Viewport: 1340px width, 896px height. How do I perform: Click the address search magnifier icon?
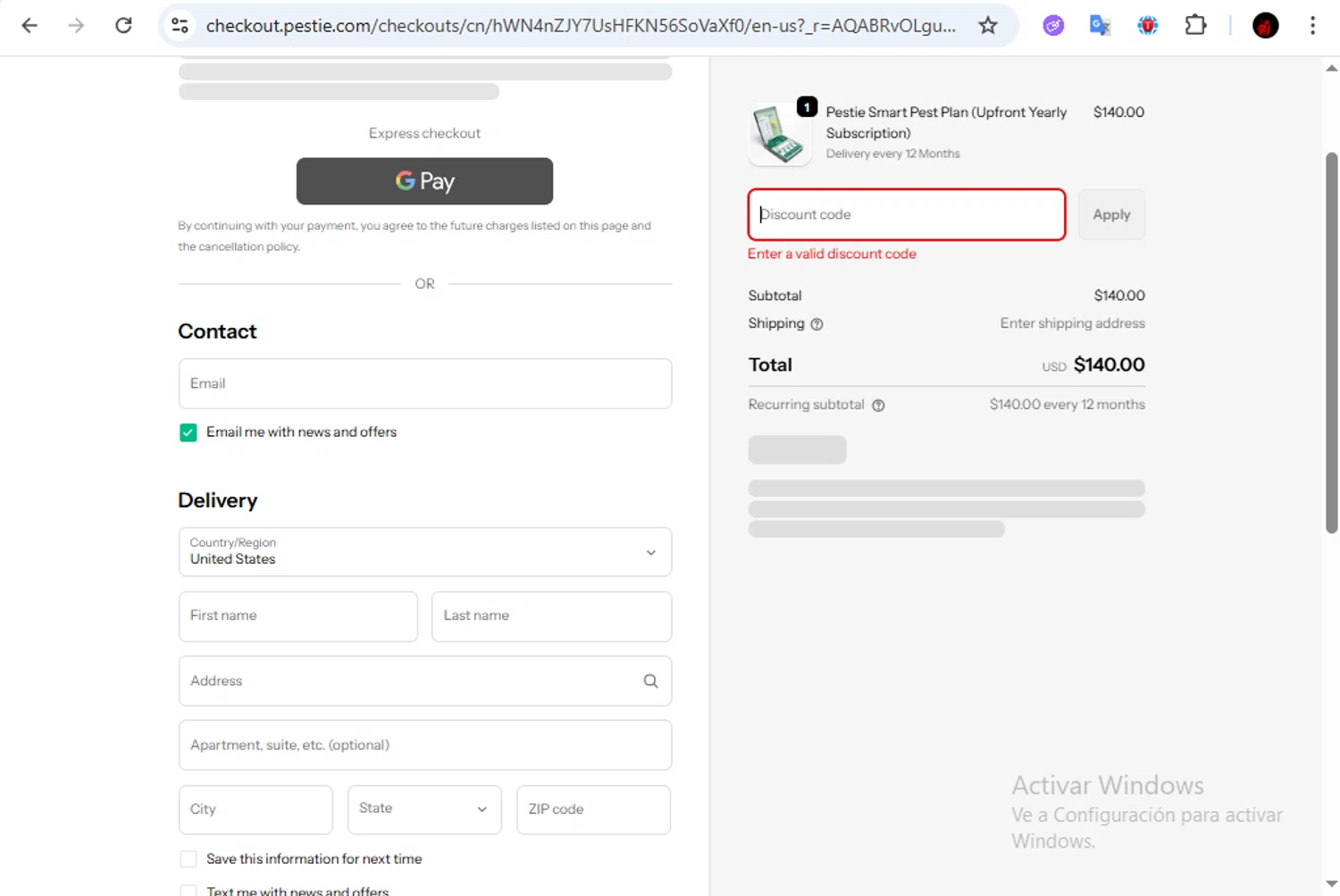[x=650, y=682]
